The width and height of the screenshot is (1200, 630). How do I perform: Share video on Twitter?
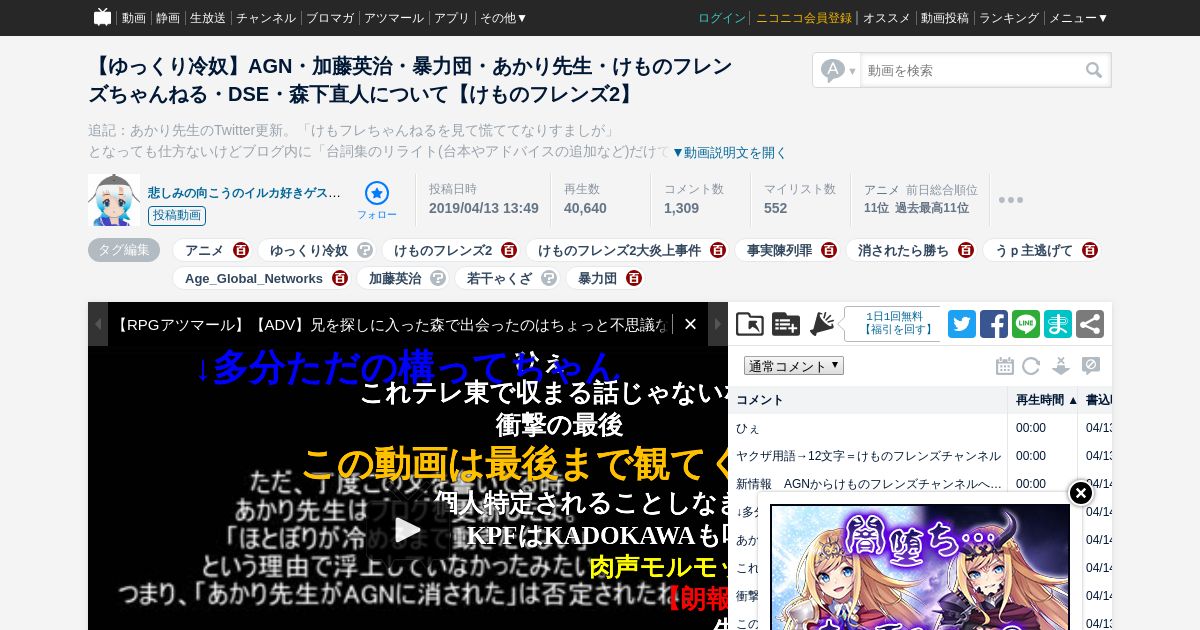(962, 324)
